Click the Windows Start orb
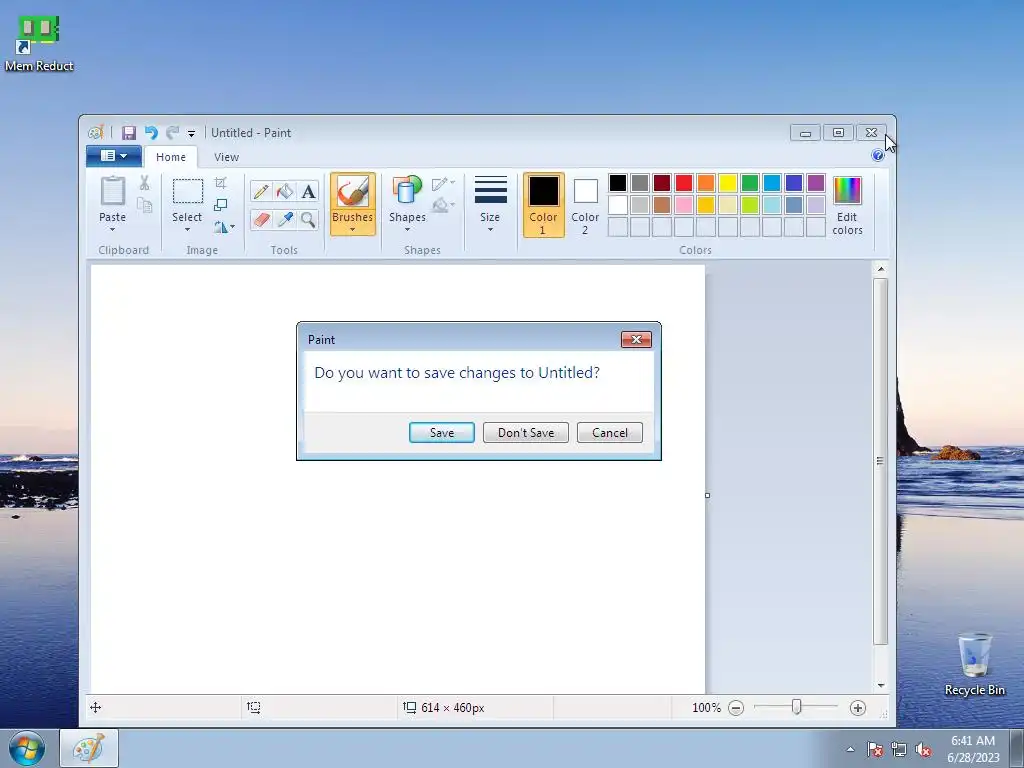Viewport: 1024px width, 768px height. click(27, 748)
